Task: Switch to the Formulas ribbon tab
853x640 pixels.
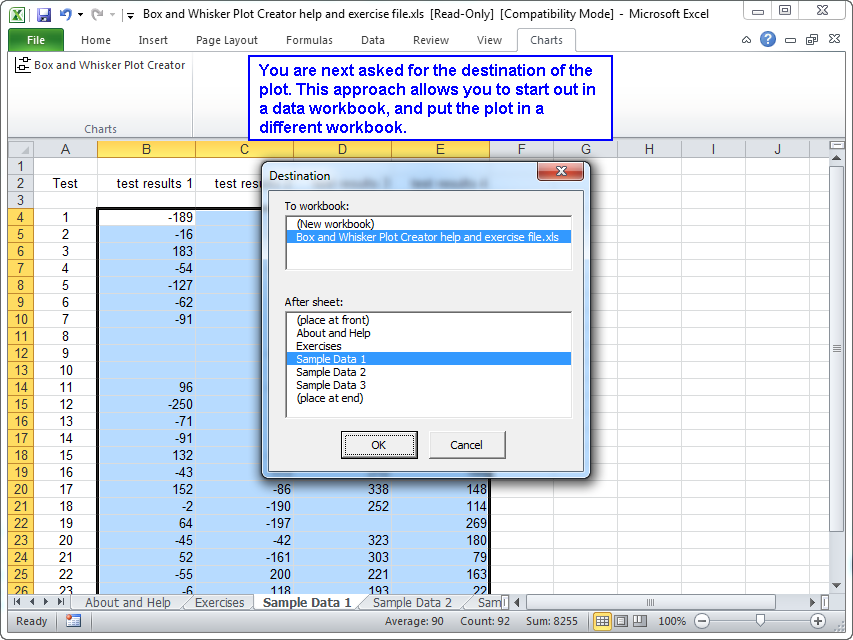Action: [x=309, y=40]
